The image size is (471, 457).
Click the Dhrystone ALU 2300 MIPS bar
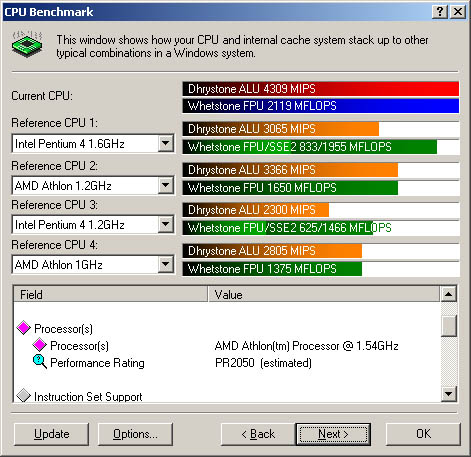[256, 210]
